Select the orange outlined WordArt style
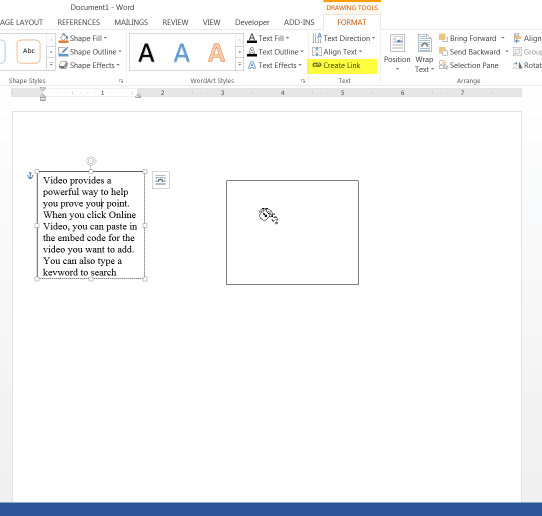 (x=216, y=53)
